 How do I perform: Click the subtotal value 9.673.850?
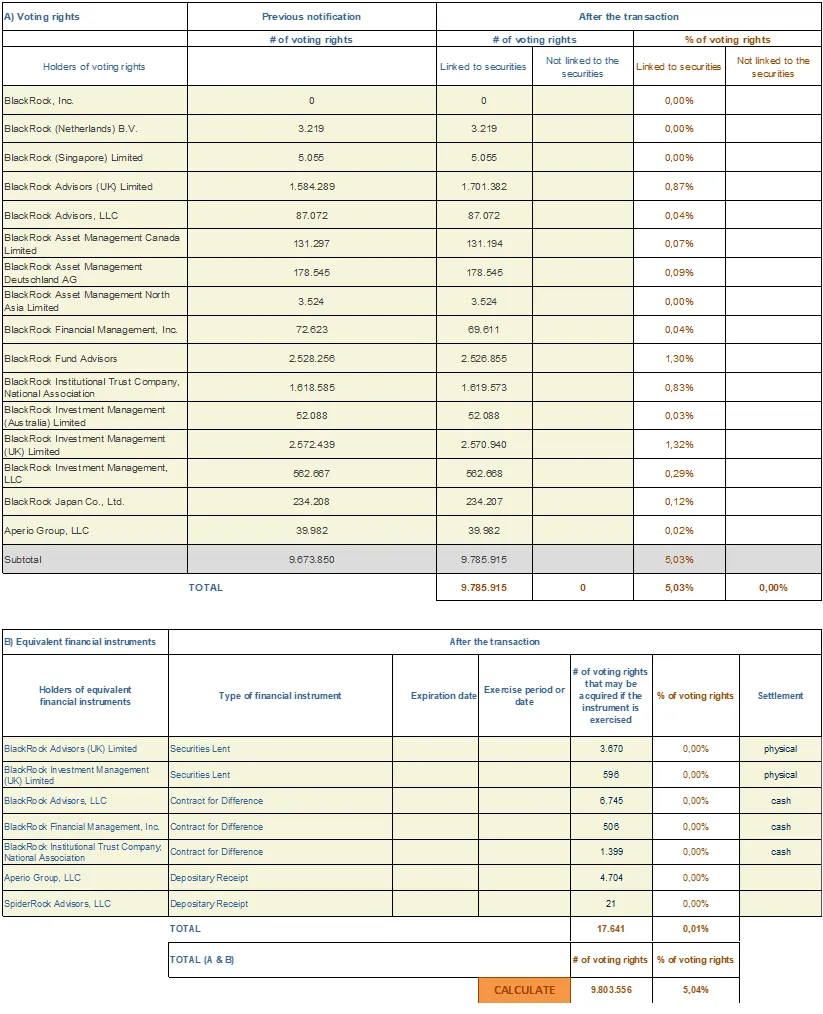(x=312, y=560)
